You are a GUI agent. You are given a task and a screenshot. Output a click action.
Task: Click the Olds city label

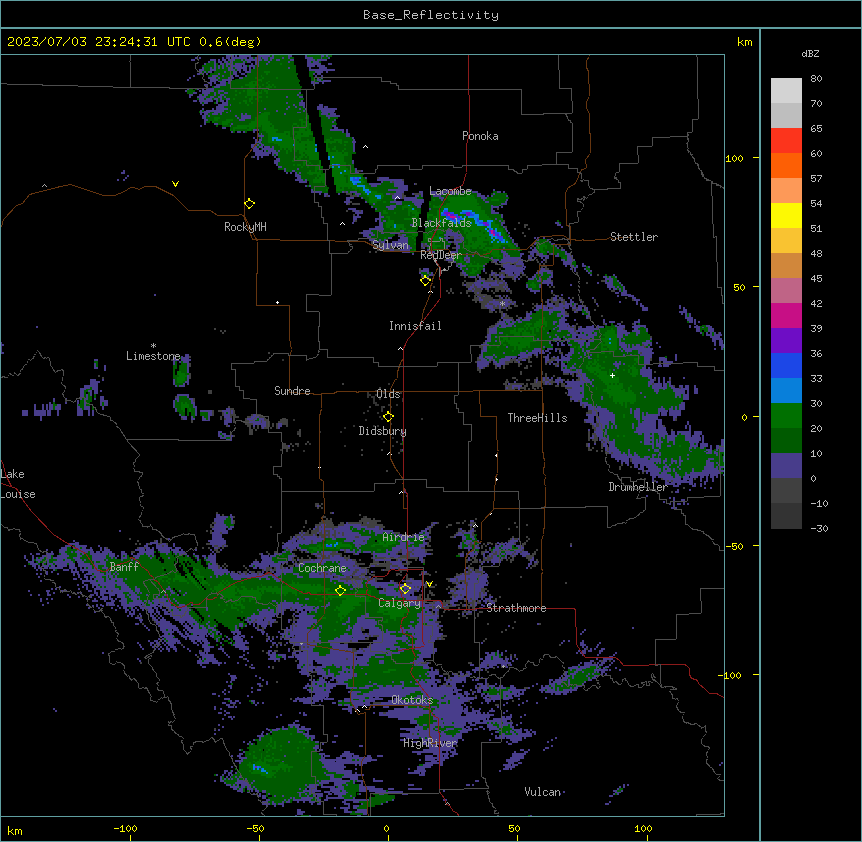click(x=388, y=394)
